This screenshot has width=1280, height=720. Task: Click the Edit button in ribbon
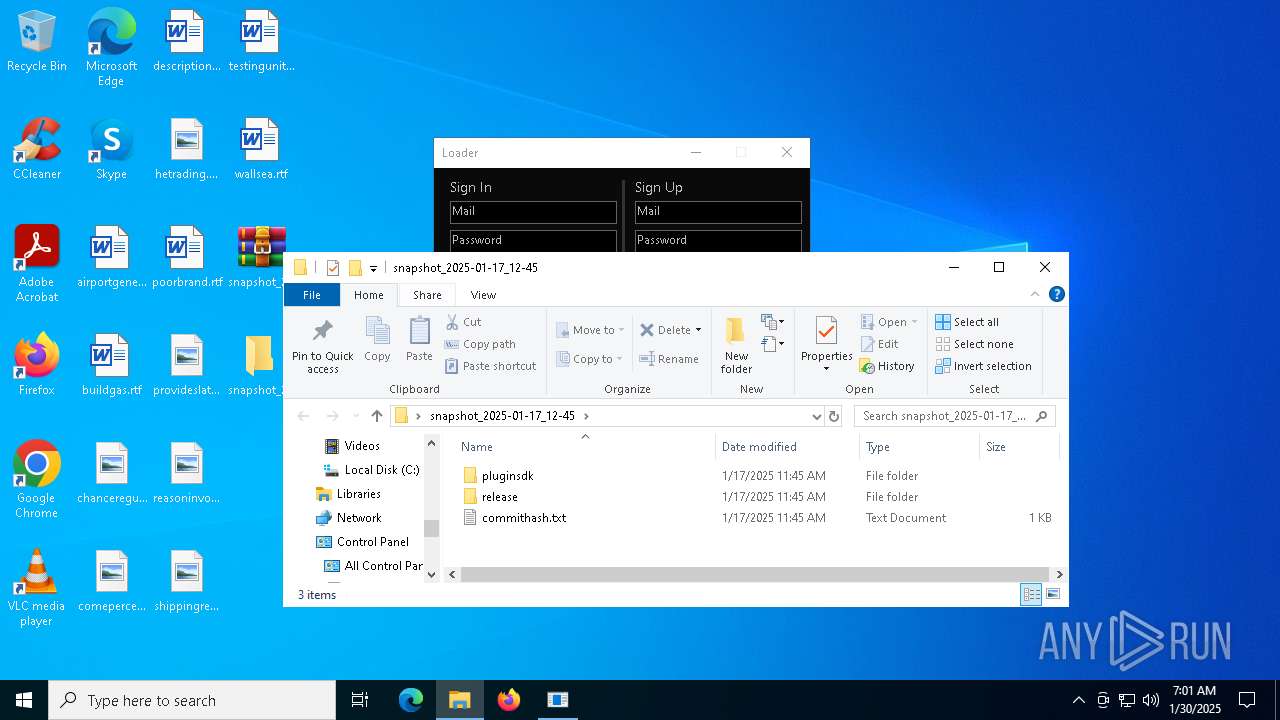click(x=880, y=344)
